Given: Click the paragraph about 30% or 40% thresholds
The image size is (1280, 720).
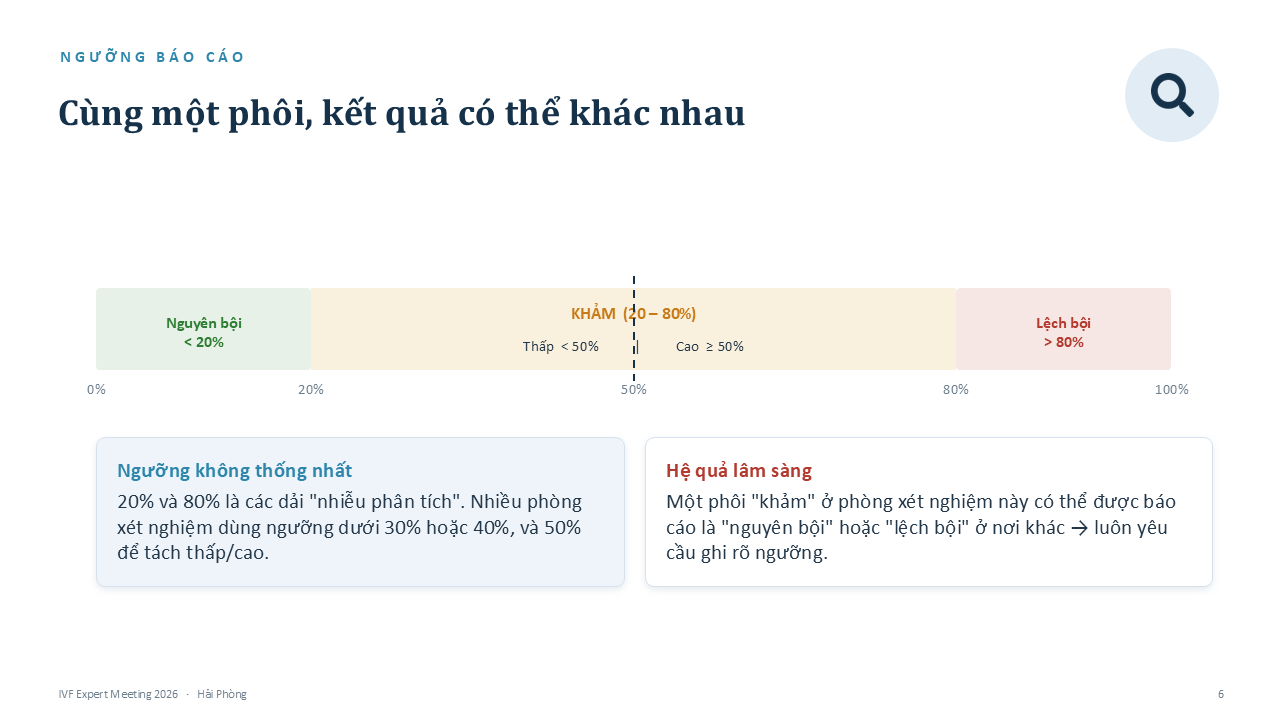Looking at the screenshot, I should pyautogui.click(x=349, y=527).
